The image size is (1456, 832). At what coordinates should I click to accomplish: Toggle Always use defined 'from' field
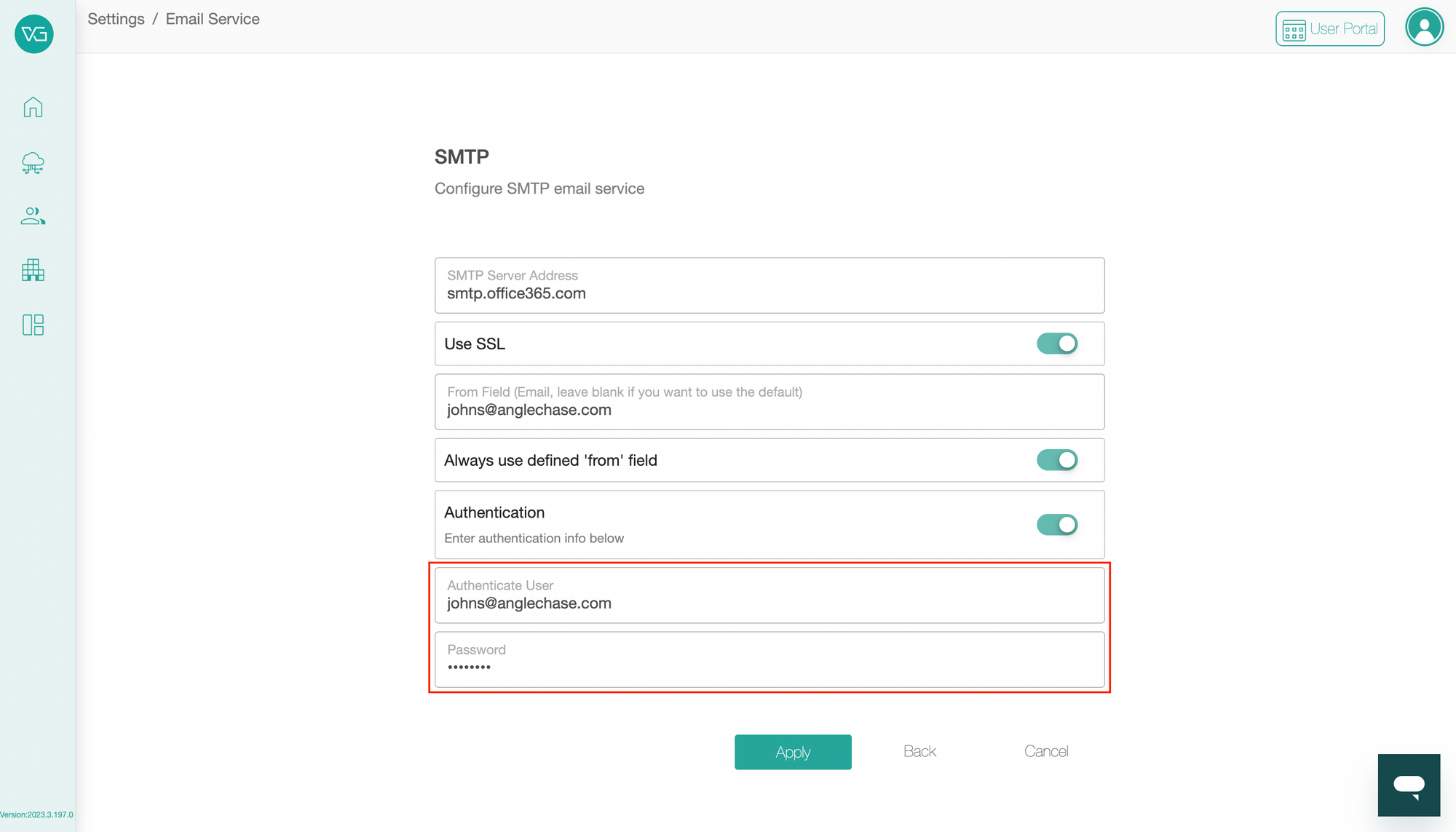1057,460
